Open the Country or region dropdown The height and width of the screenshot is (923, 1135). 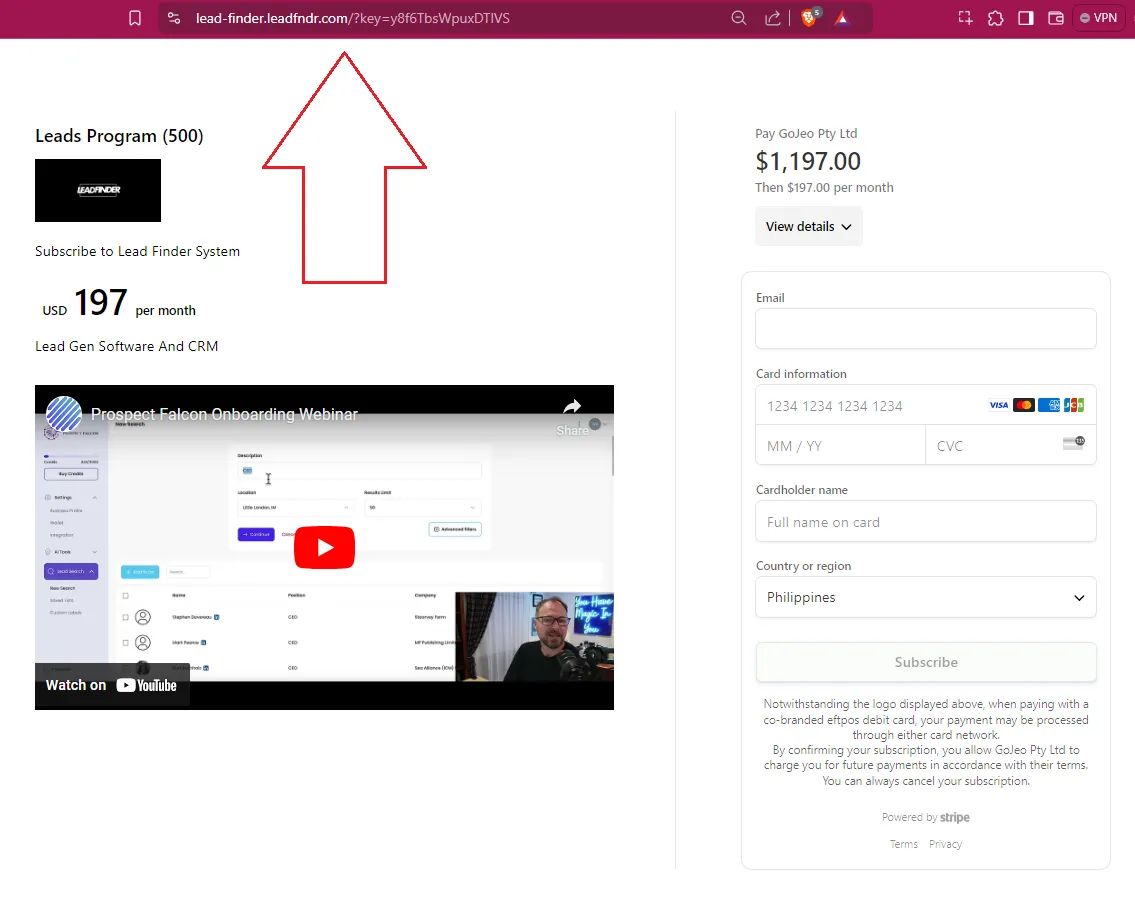925,597
